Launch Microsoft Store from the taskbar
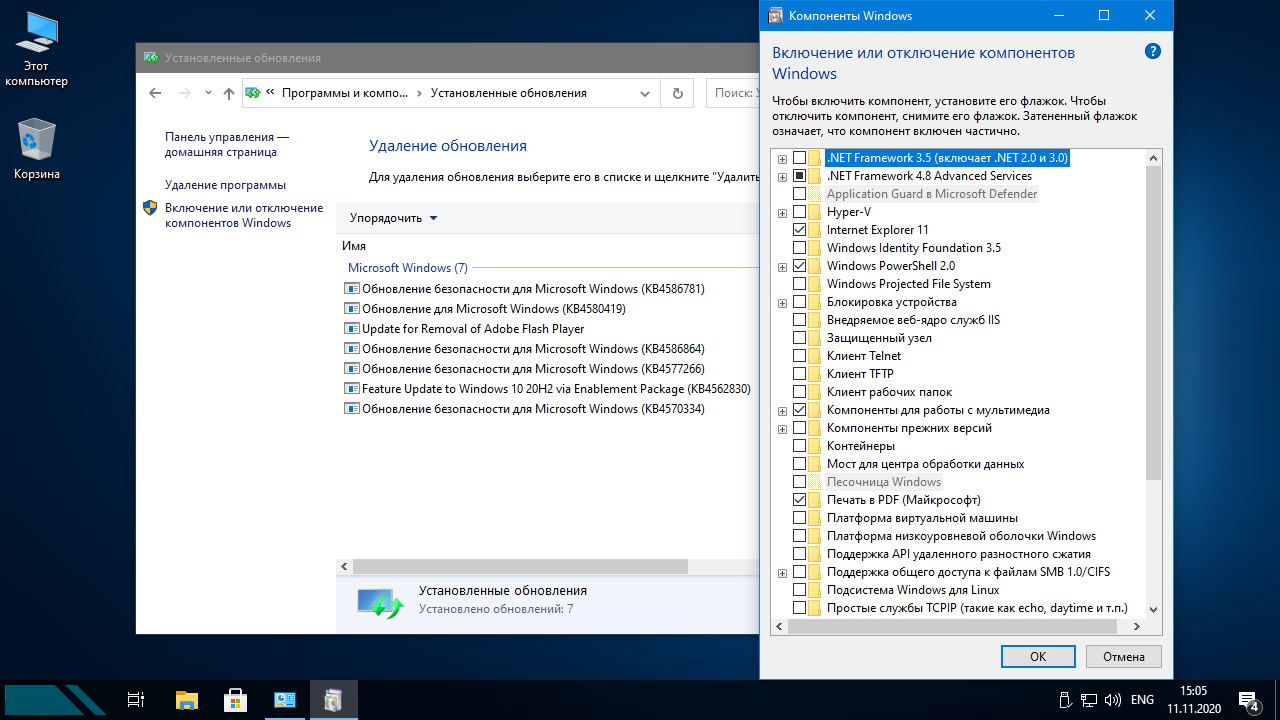 pyautogui.click(x=235, y=700)
